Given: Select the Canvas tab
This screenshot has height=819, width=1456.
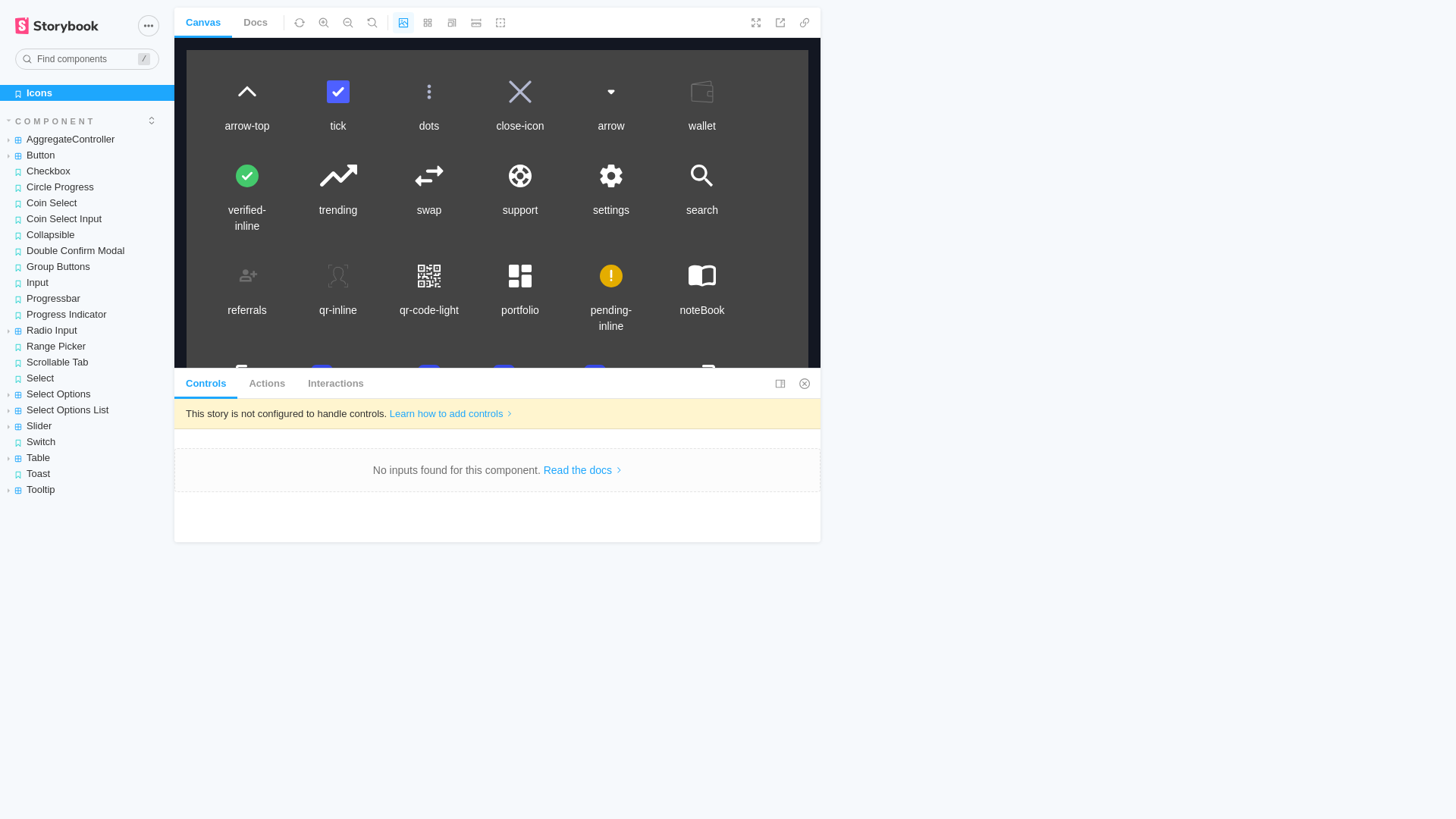Looking at the screenshot, I should [x=203, y=23].
